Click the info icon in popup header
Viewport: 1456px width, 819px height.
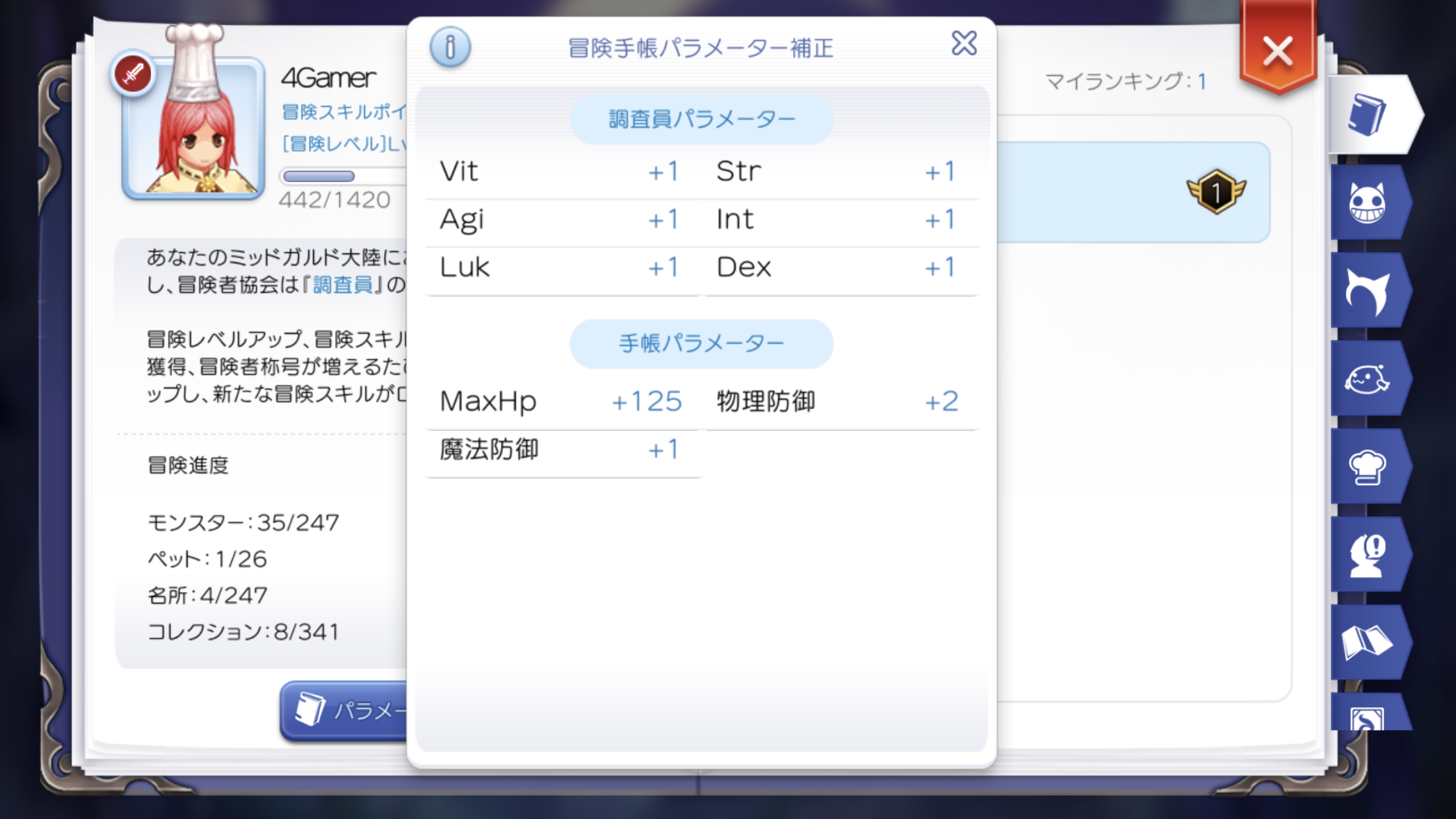[x=450, y=47]
